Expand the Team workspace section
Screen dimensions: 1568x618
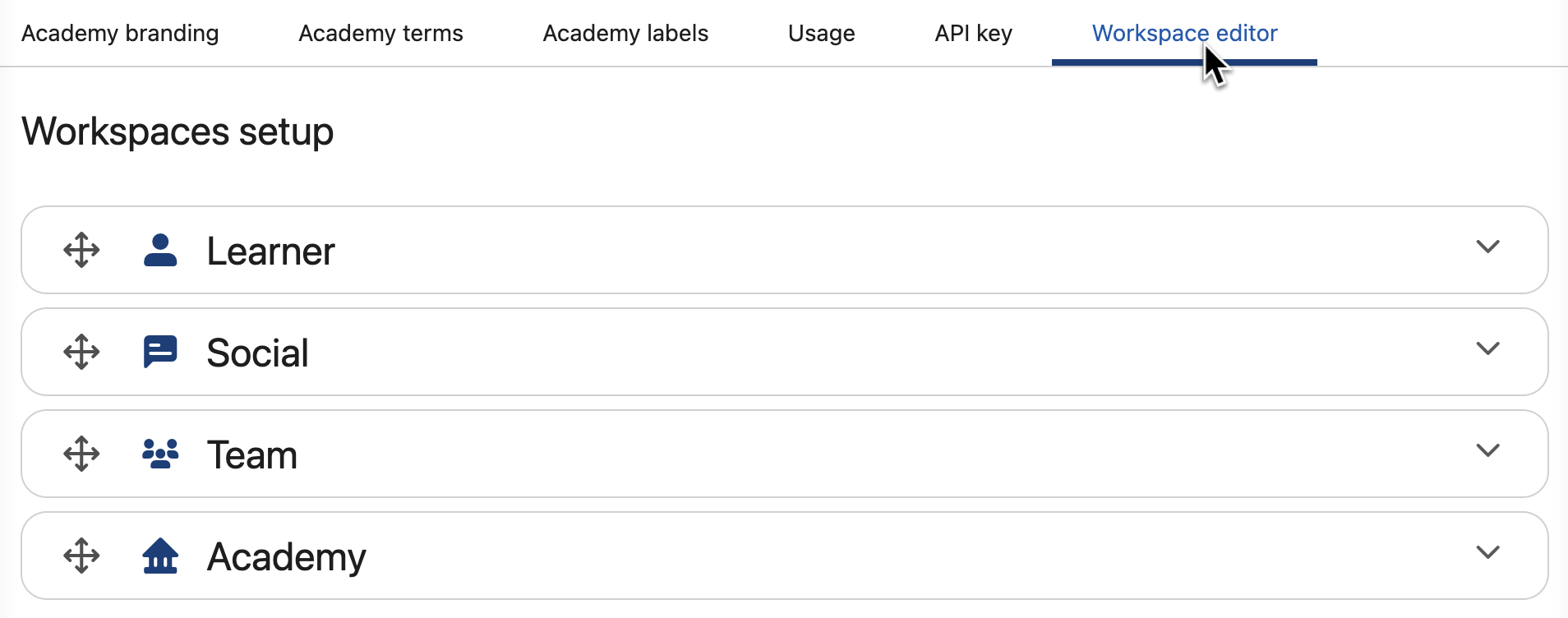click(x=1489, y=450)
